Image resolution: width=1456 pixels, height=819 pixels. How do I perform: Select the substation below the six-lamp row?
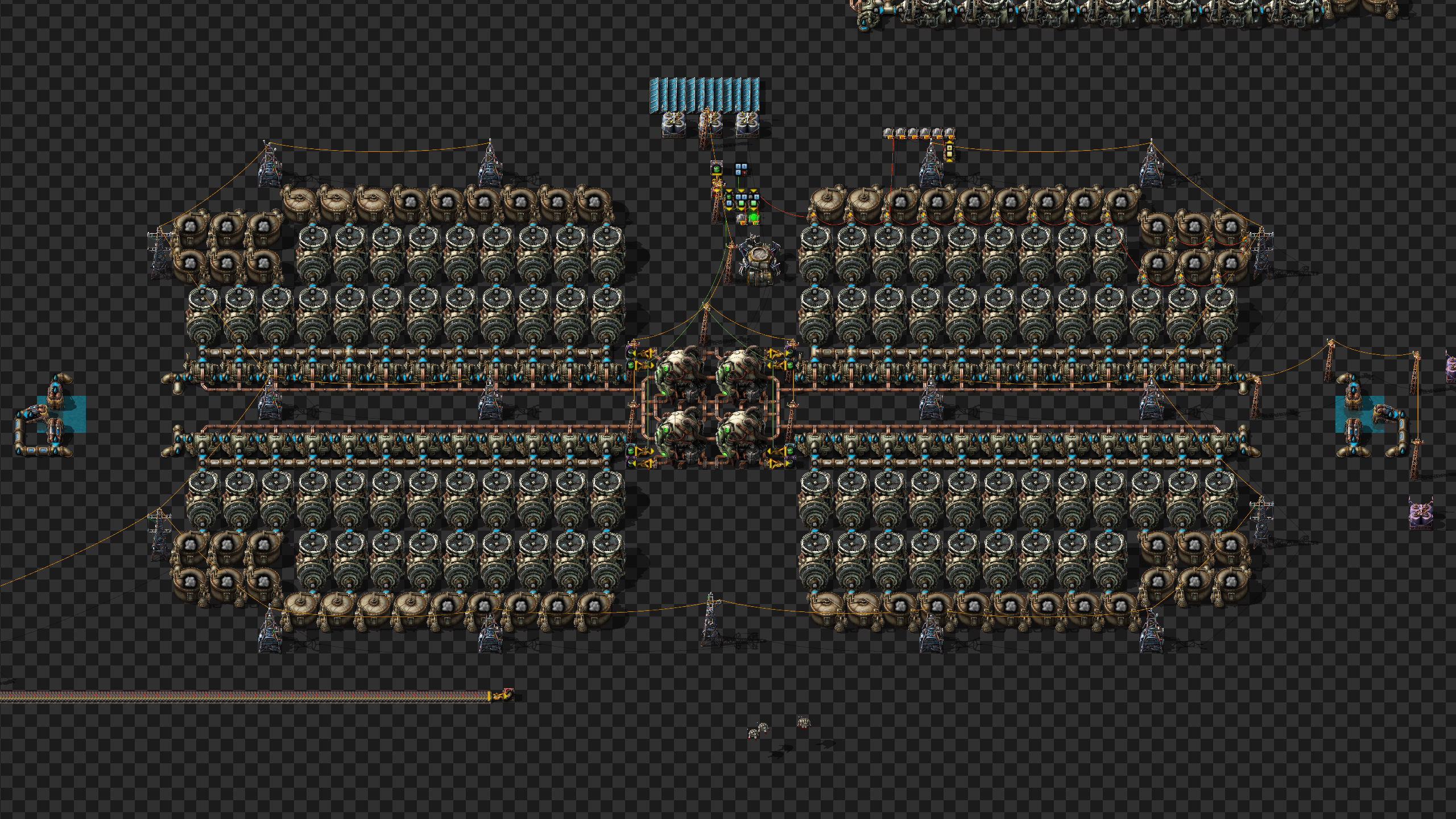click(x=931, y=165)
